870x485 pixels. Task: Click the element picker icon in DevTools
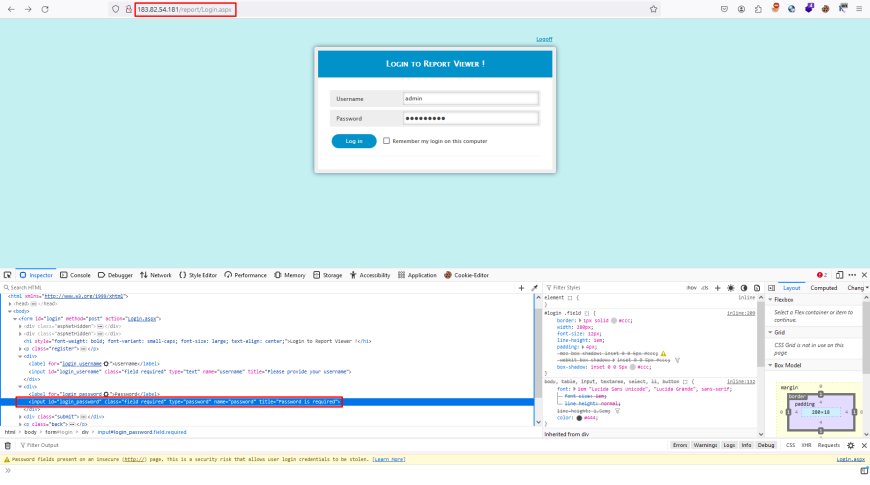(x=8, y=275)
